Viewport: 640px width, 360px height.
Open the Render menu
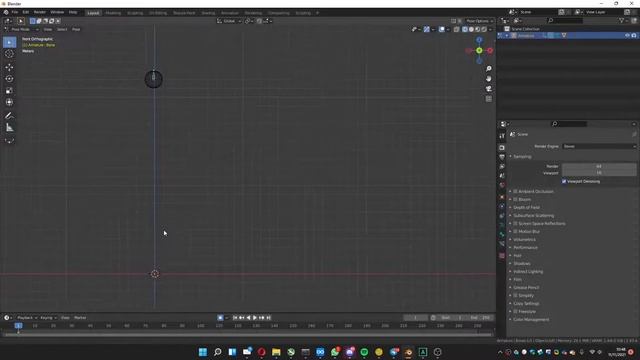(40, 12)
